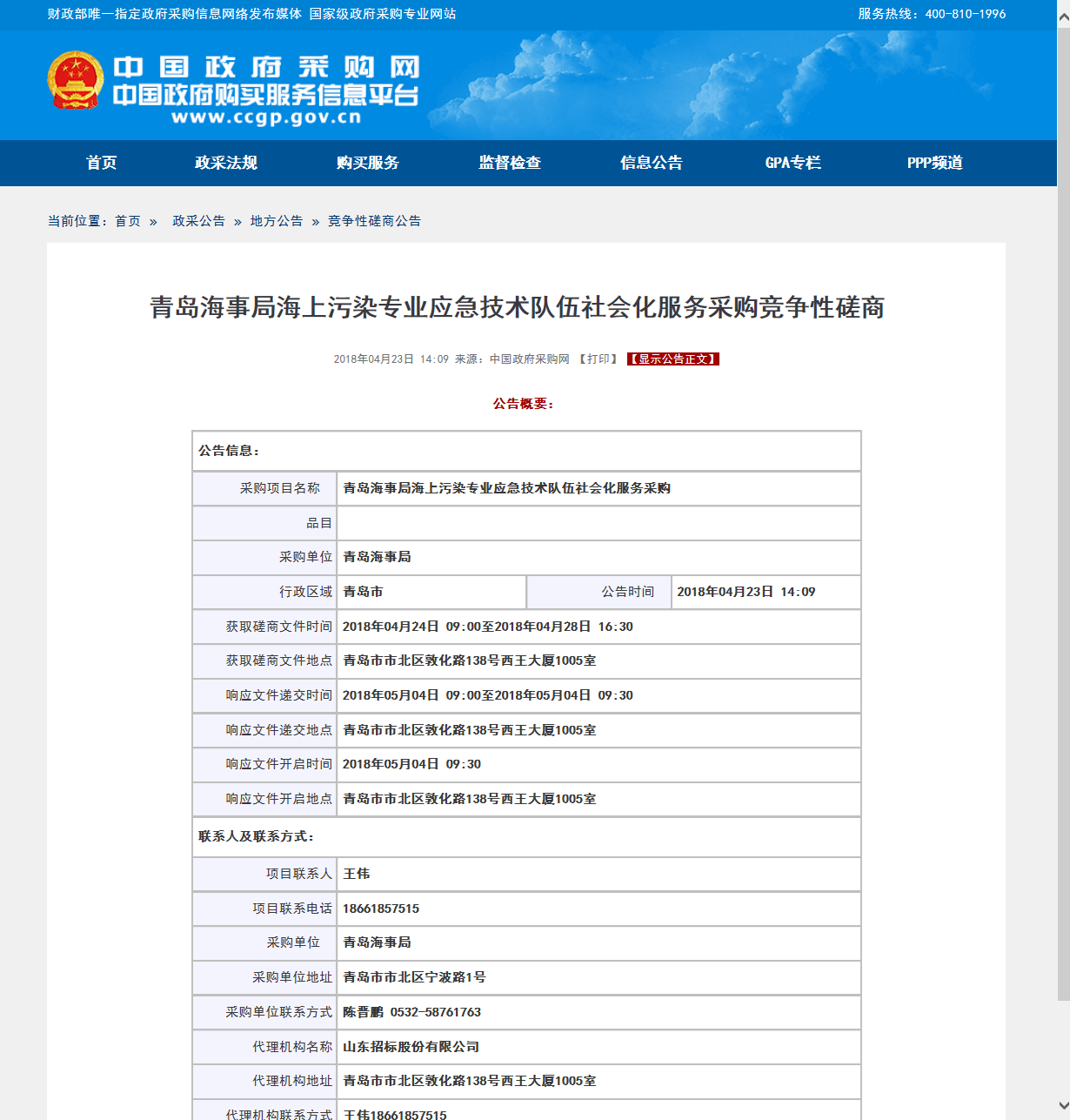The width and height of the screenshot is (1070, 1120).
Task: Open the PPP频道 navigation item
Action: (x=935, y=163)
